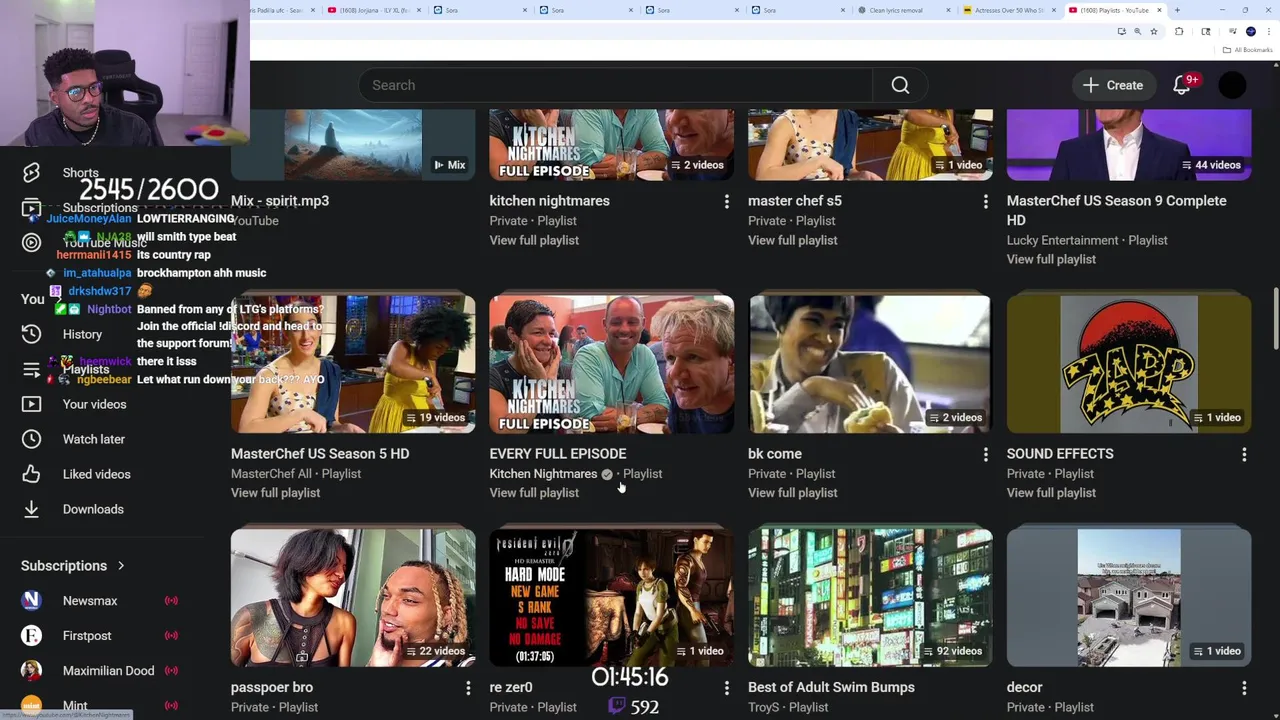The width and height of the screenshot is (1280, 720).
Task: Click the Best of Adult Swim Bumps title
Action: (831, 688)
